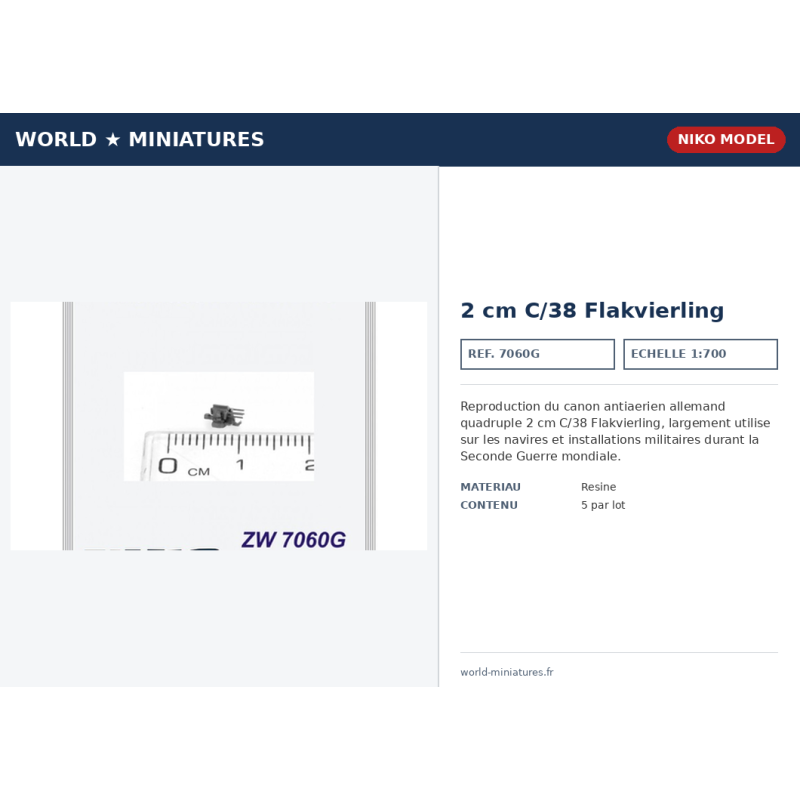The width and height of the screenshot is (800, 800).
Task: Click the miniature gun model in photo
Action: (x=224, y=415)
